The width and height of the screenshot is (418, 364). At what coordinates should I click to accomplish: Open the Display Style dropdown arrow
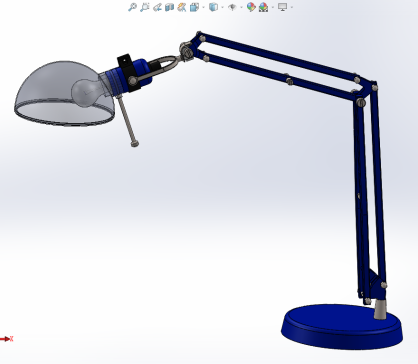[222, 7]
